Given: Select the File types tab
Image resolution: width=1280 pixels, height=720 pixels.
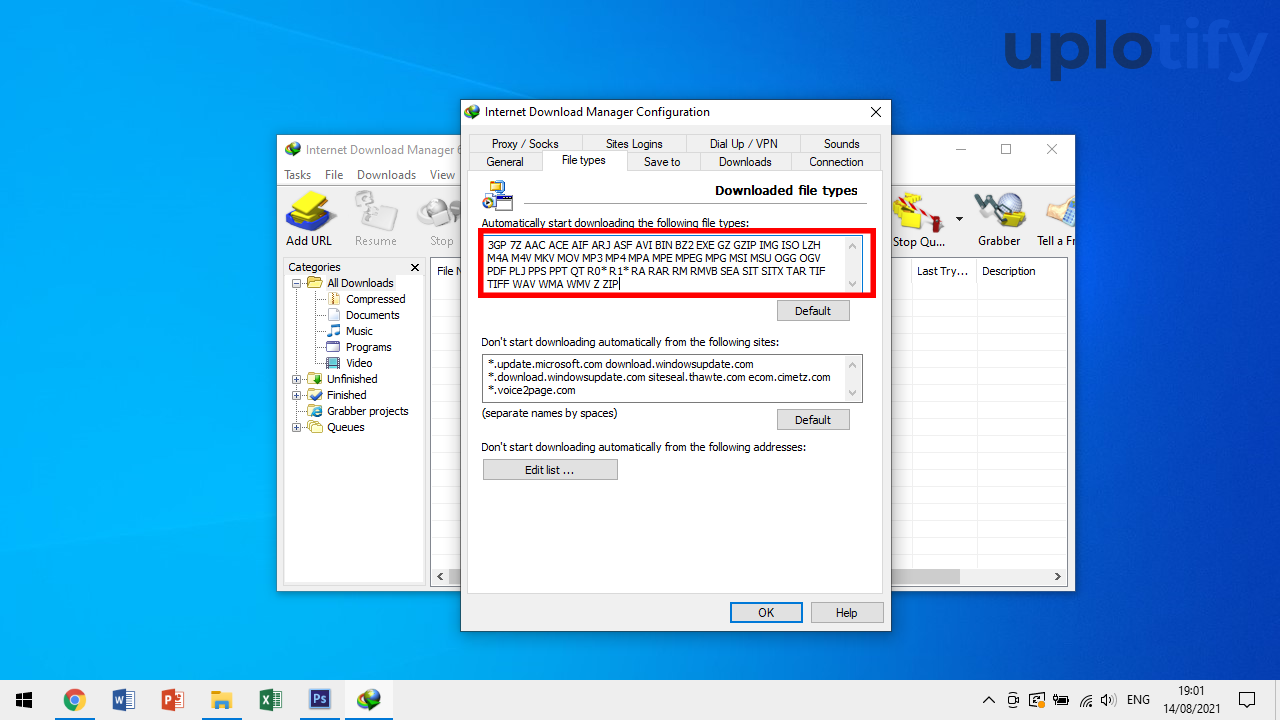Looking at the screenshot, I should [583, 160].
